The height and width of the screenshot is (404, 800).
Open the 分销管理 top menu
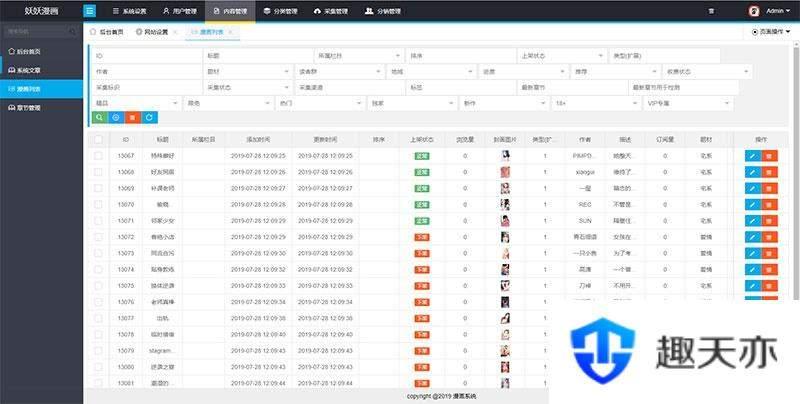(x=383, y=11)
